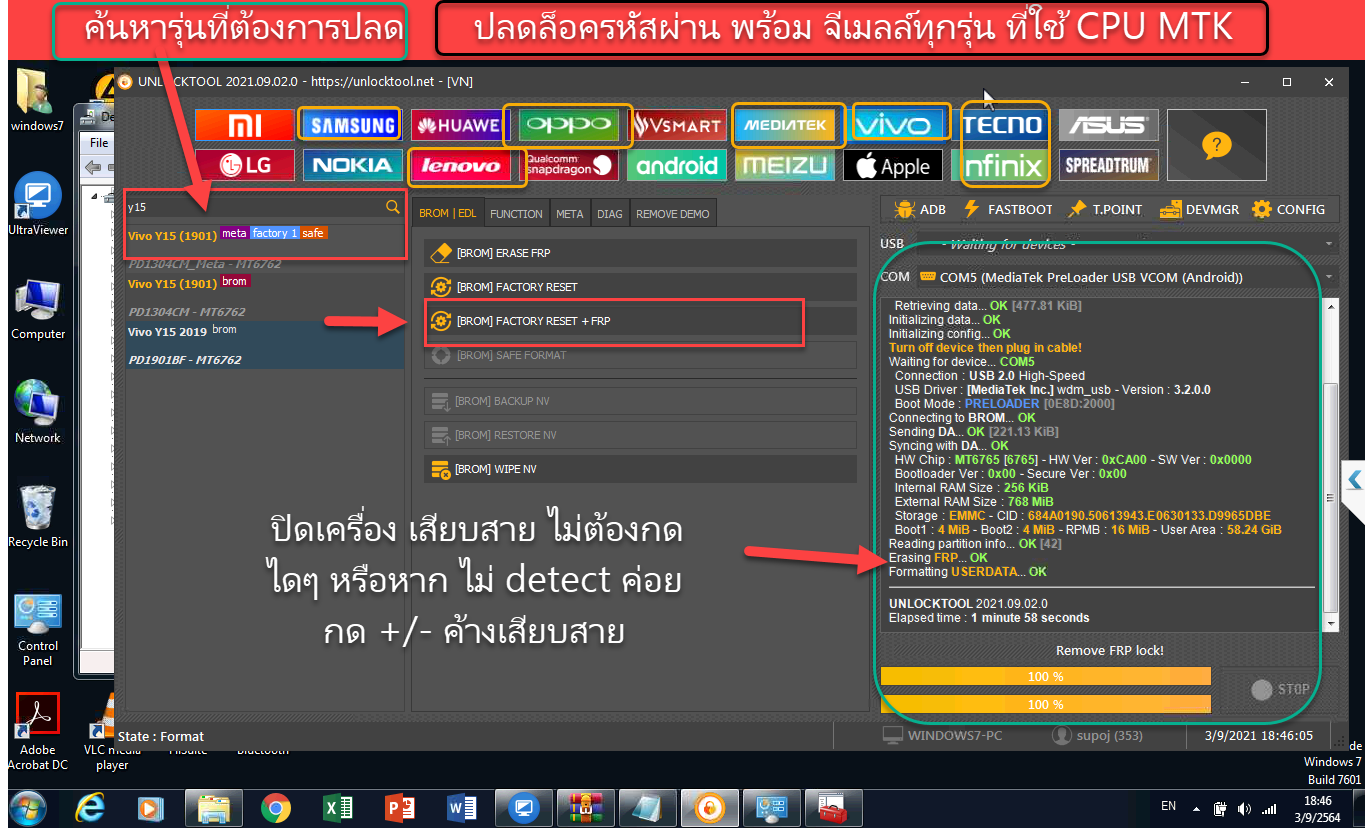1365x828 pixels.
Task: Click [BROM] BACKUP NV button
Action: 640,401
